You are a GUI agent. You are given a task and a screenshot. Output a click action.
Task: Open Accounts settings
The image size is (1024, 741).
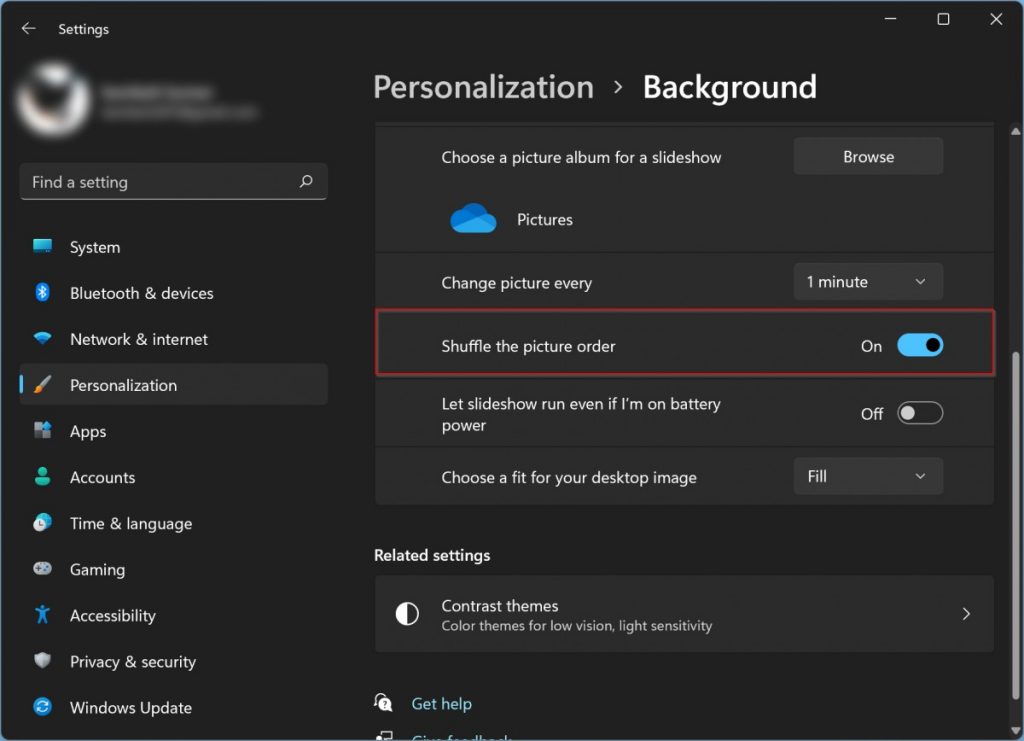104,477
